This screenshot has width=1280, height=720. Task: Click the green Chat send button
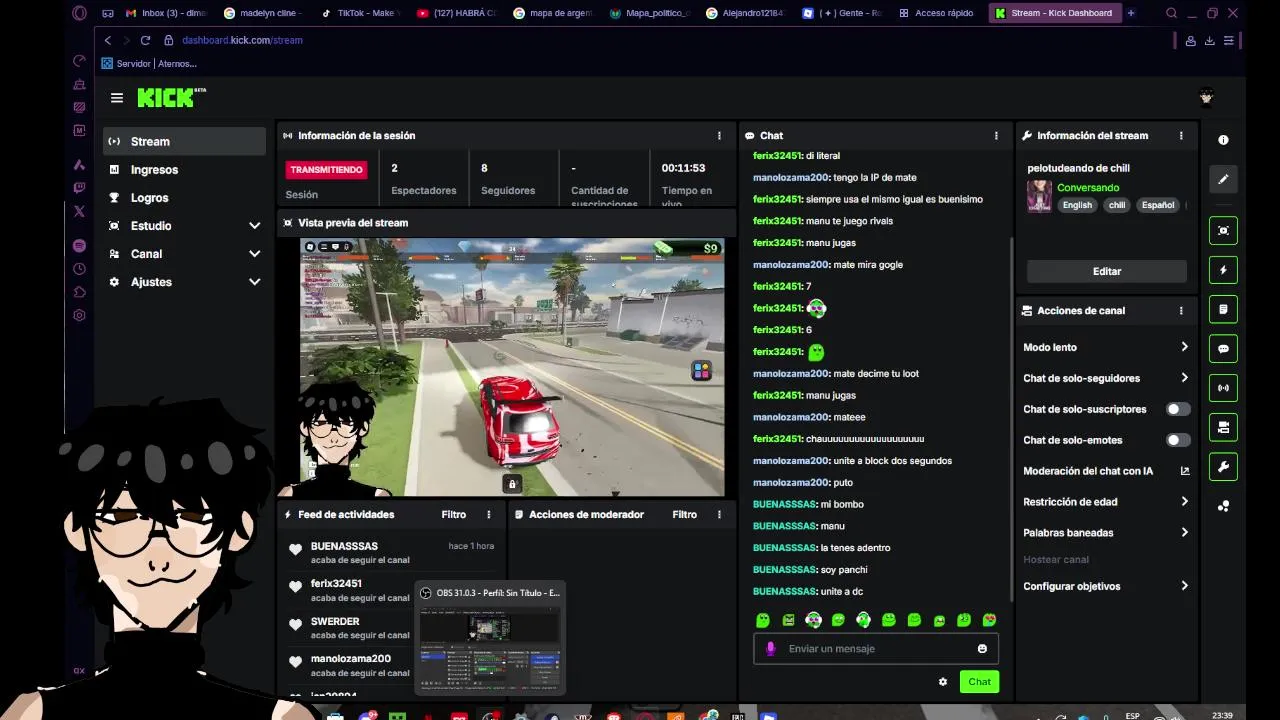(x=979, y=682)
